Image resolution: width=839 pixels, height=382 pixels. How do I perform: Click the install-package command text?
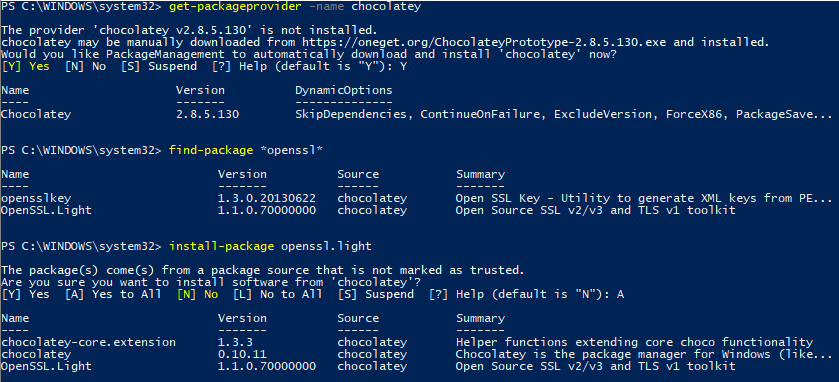click(x=222, y=246)
